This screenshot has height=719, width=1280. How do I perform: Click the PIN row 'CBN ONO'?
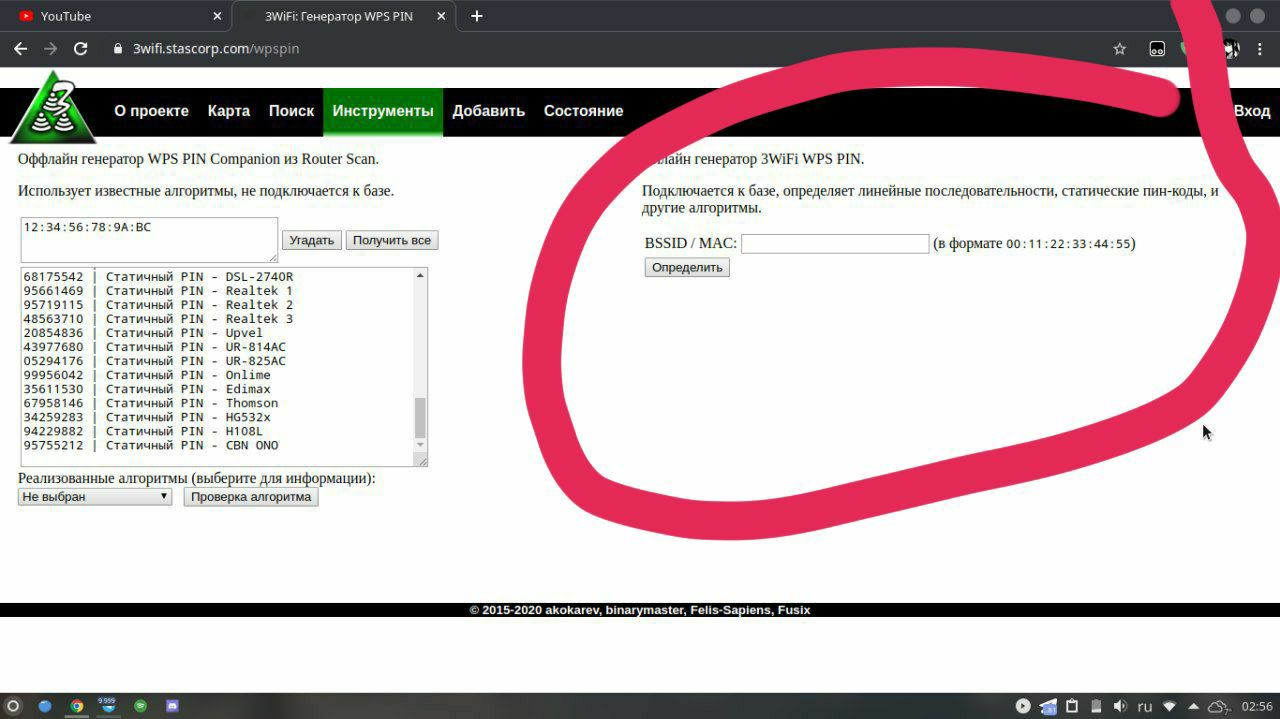[151, 445]
